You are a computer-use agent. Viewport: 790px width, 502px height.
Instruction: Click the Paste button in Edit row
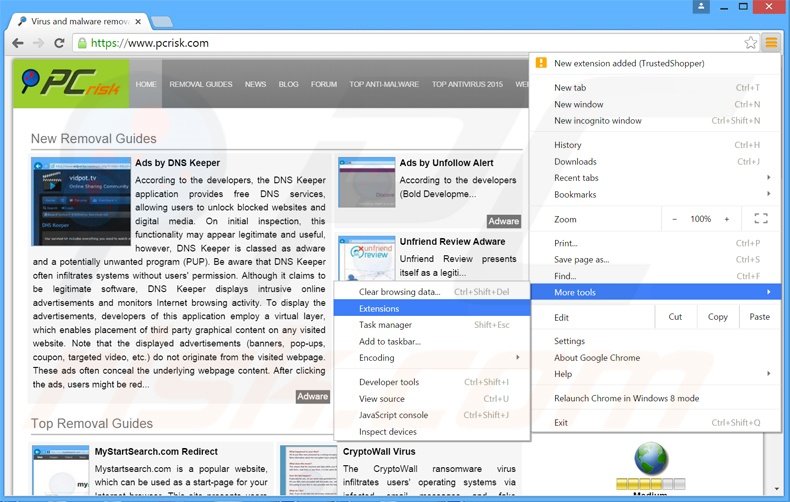click(759, 317)
